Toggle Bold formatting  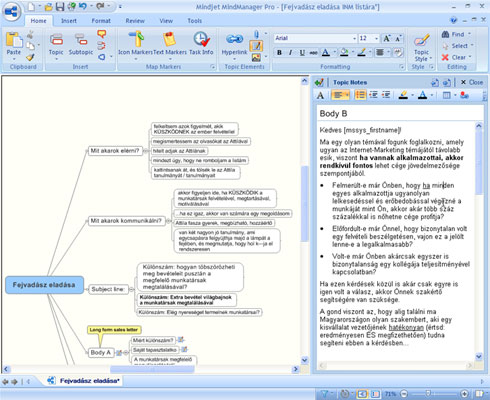[x=279, y=52]
